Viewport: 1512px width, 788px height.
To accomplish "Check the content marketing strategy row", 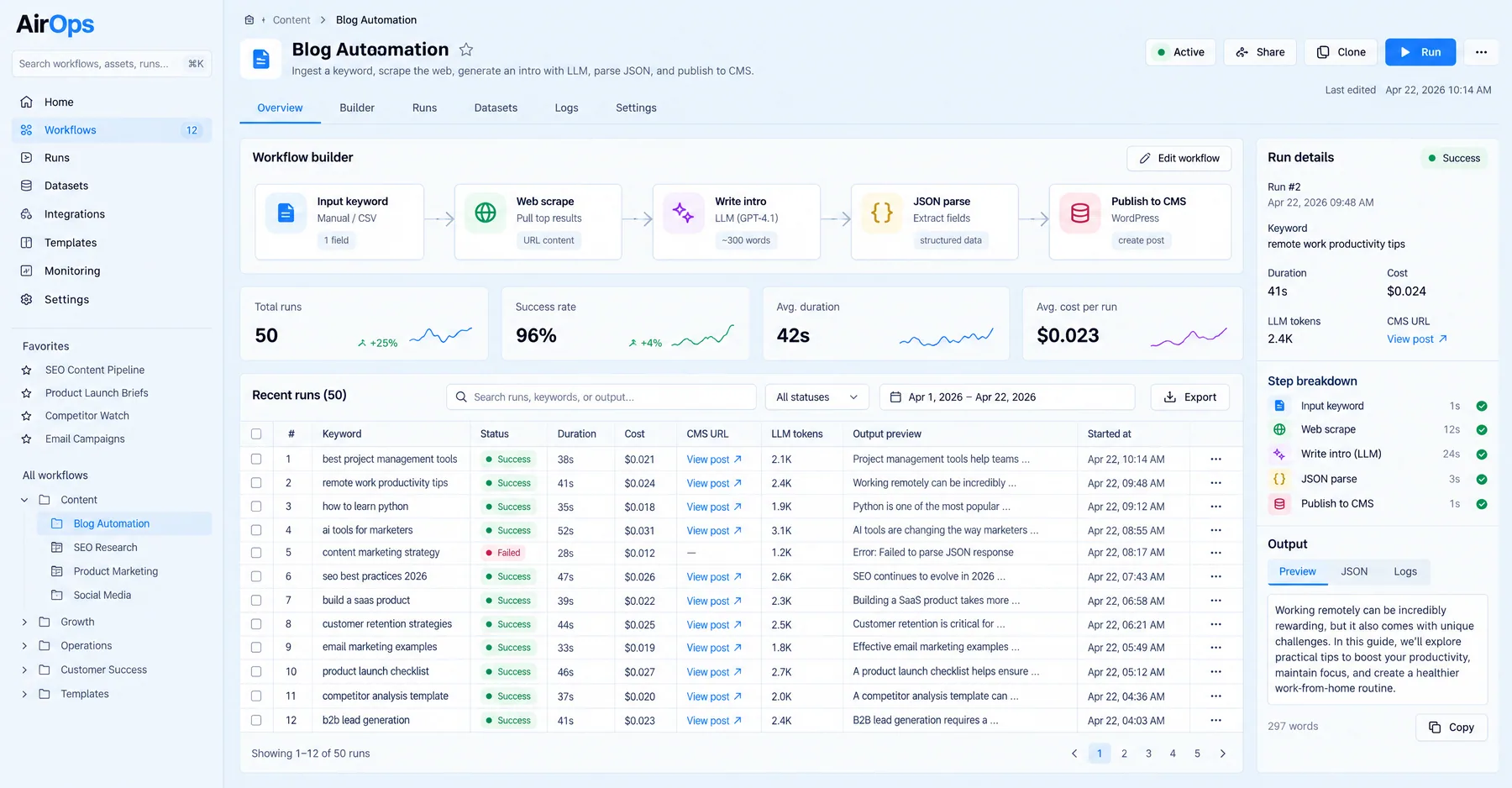I will [256, 553].
